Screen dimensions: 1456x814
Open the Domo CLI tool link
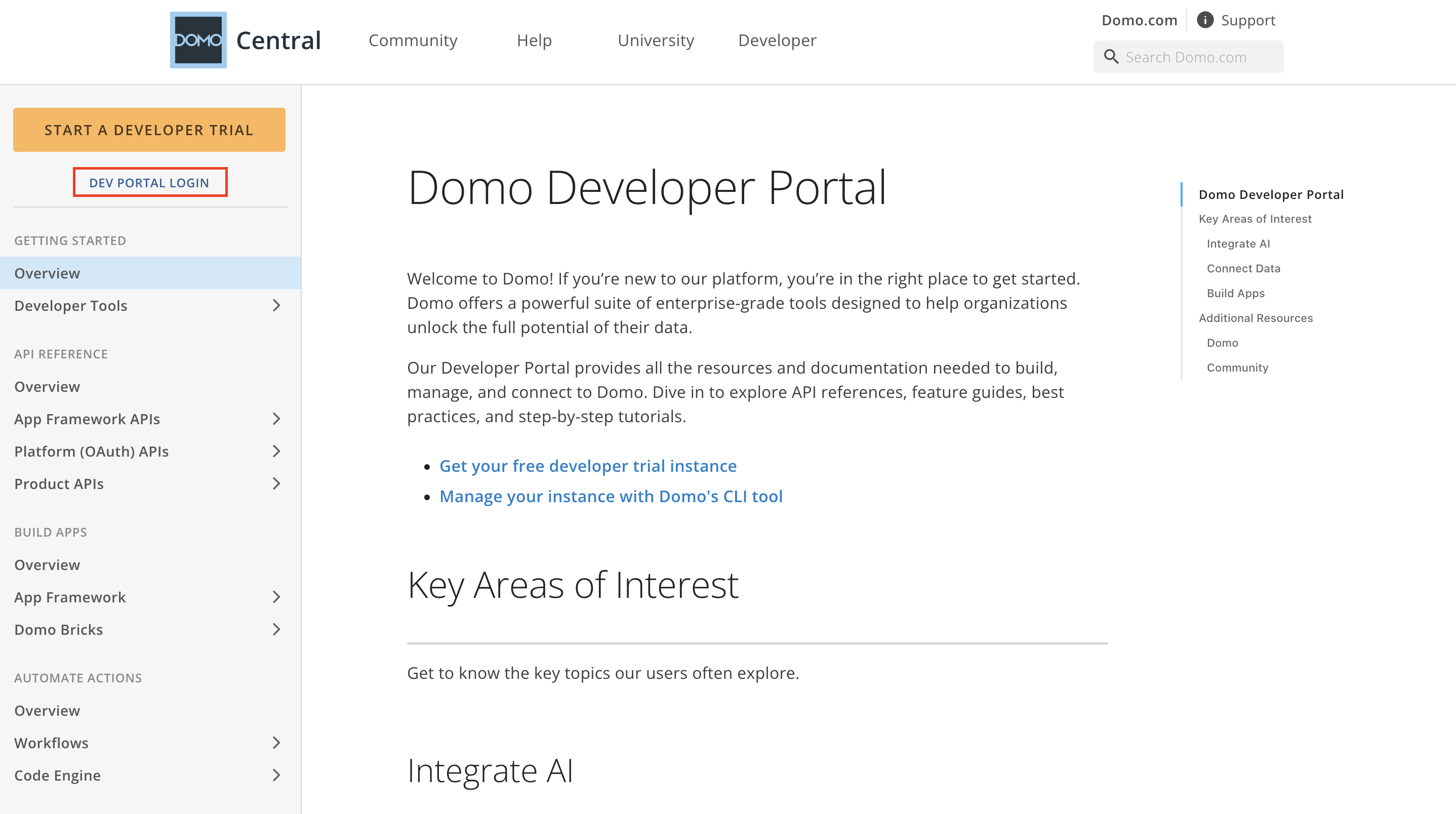click(611, 496)
